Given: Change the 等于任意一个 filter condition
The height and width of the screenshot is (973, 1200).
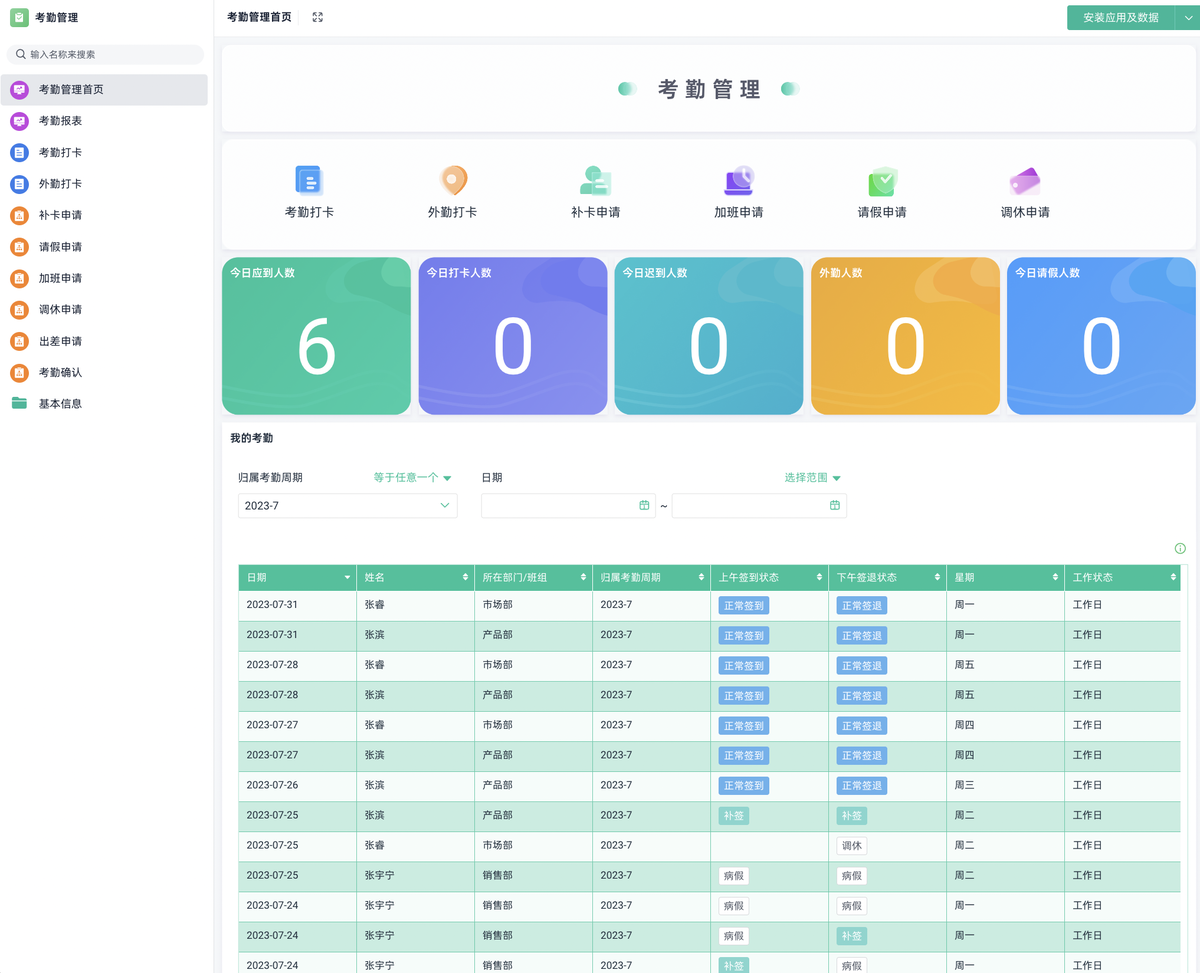Looking at the screenshot, I should click(413, 478).
